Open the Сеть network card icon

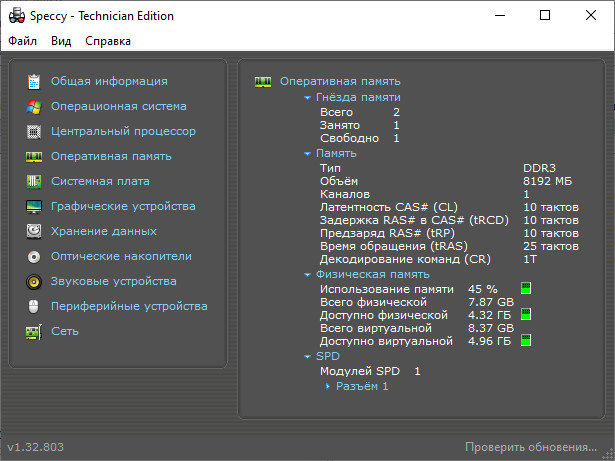[x=34, y=331]
